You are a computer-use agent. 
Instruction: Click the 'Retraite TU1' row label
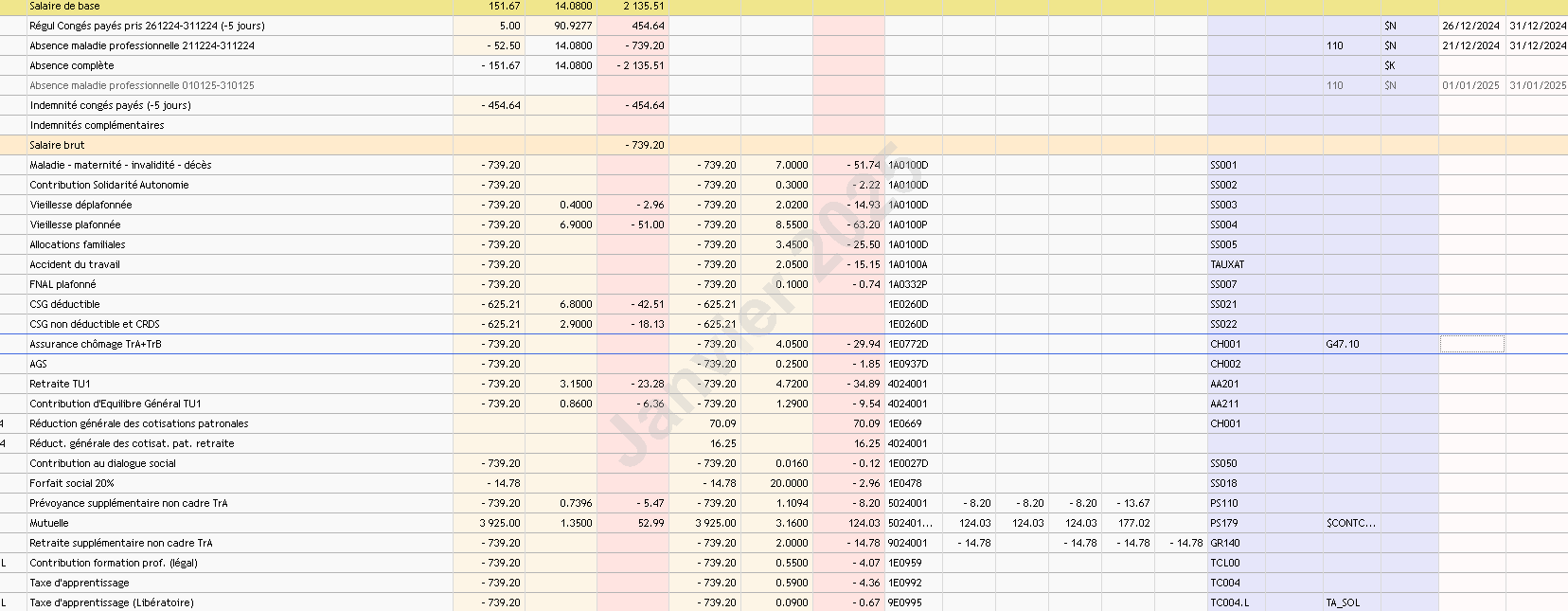point(60,384)
